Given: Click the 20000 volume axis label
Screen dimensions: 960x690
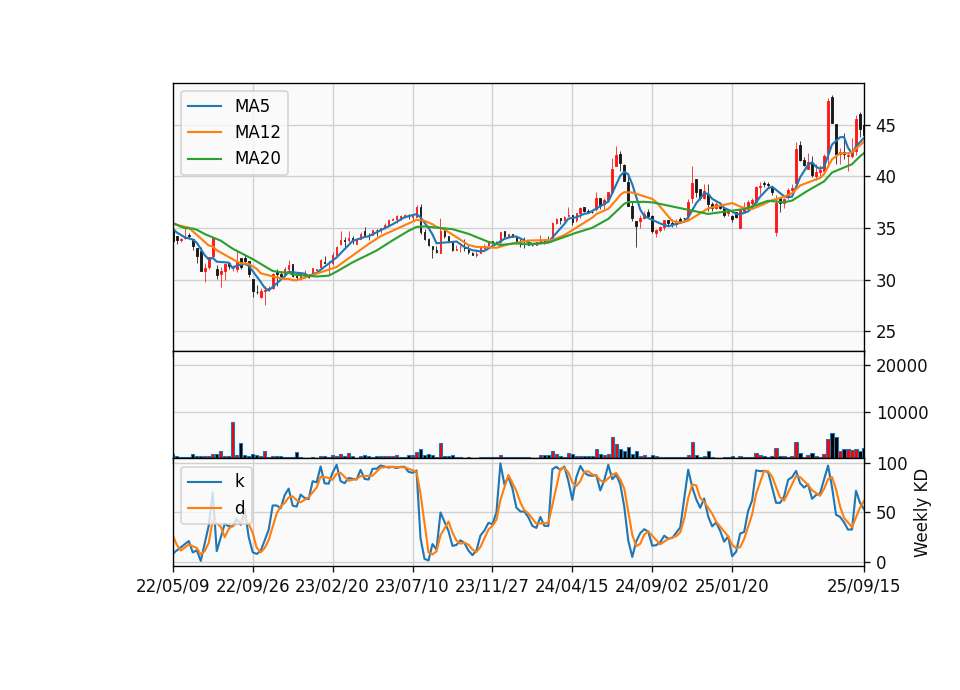Looking at the screenshot, I should coord(901,366).
